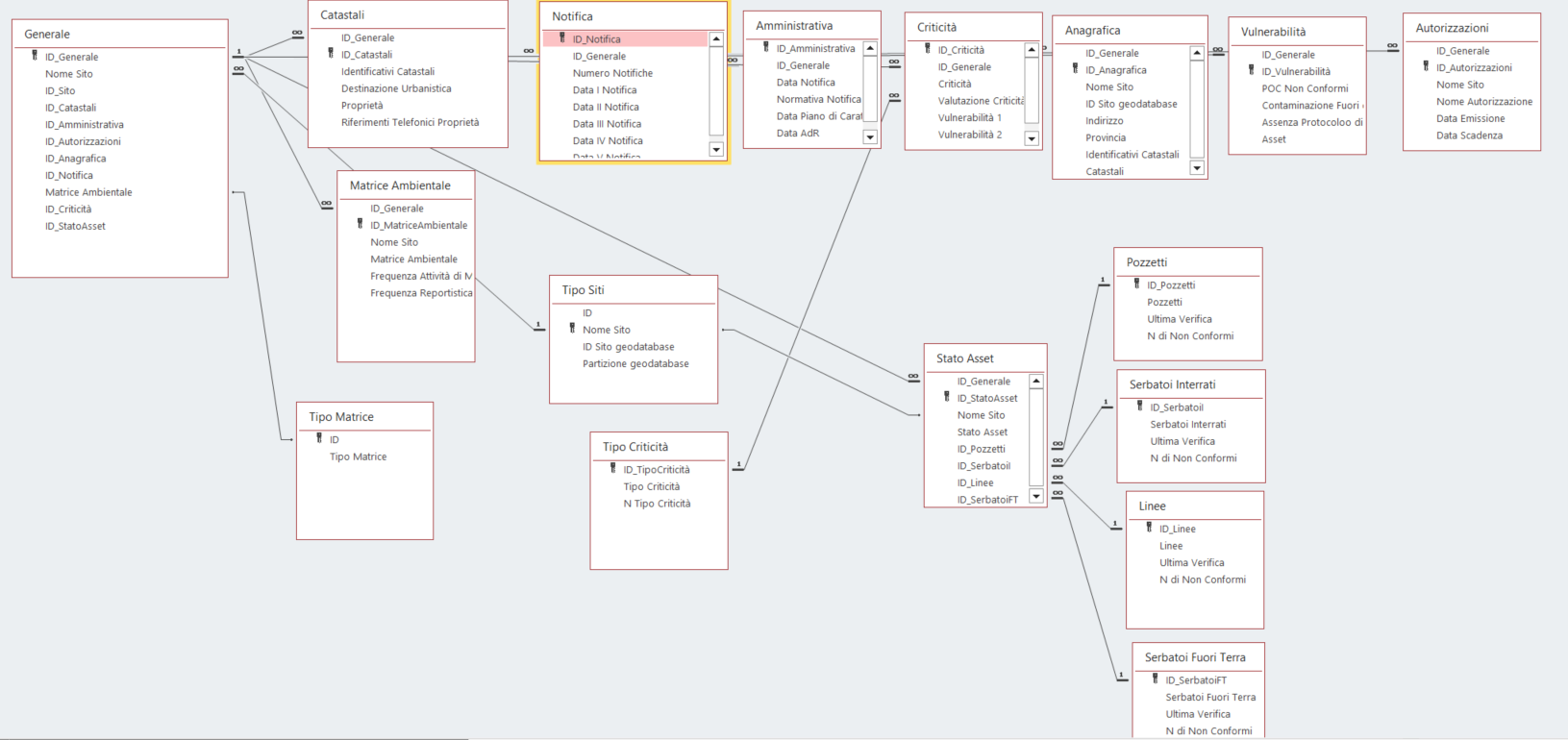Select Partizione geodatabase in Tipo Siti
The image size is (1568, 740).
pyautogui.click(x=635, y=363)
